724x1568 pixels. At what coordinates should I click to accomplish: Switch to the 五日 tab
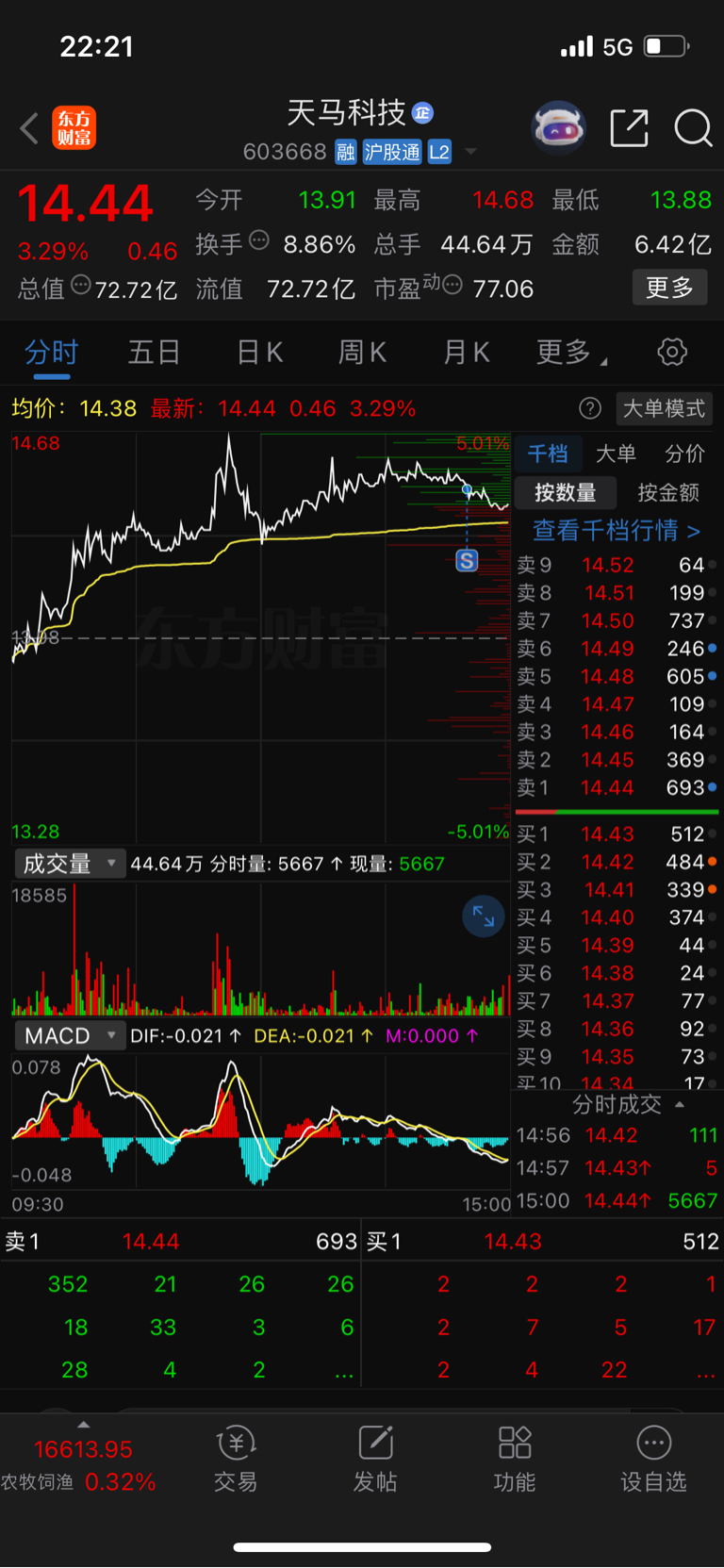pyautogui.click(x=154, y=353)
